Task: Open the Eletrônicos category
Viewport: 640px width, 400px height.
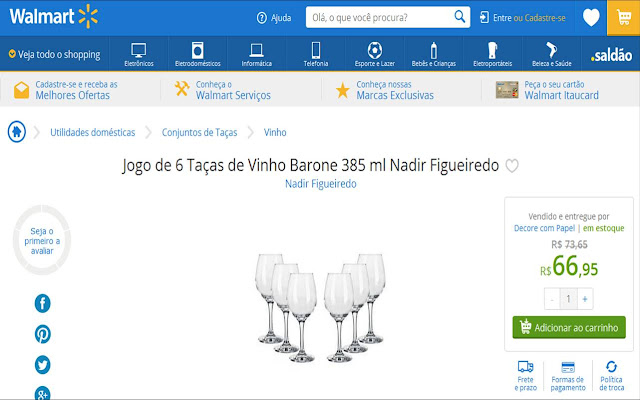Action: [x=139, y=54]
